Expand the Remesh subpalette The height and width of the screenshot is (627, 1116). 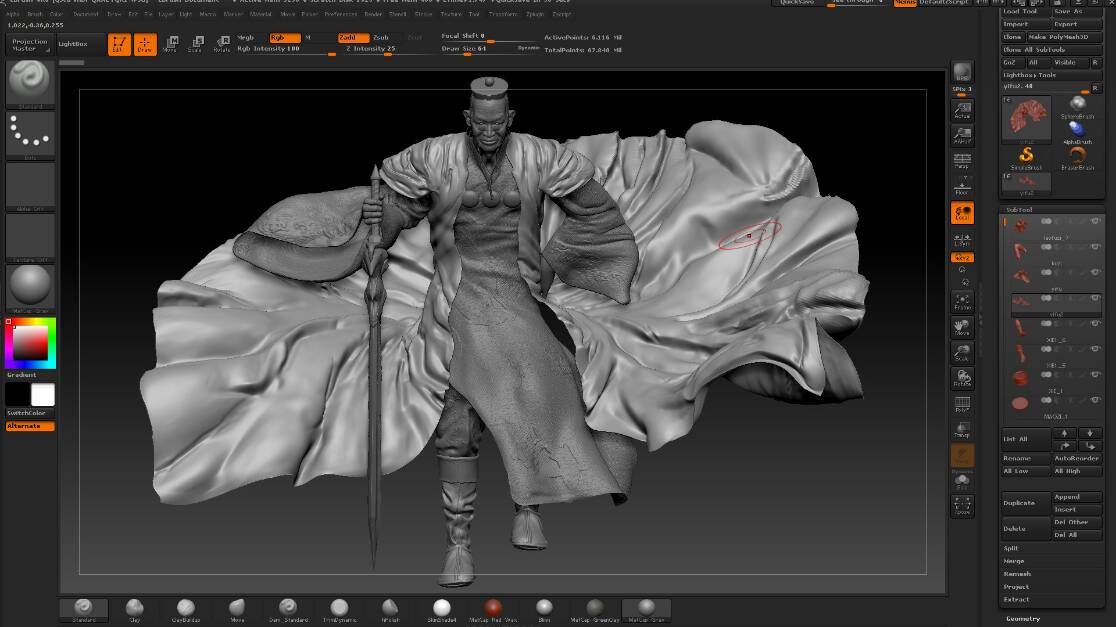(1017, 574)
